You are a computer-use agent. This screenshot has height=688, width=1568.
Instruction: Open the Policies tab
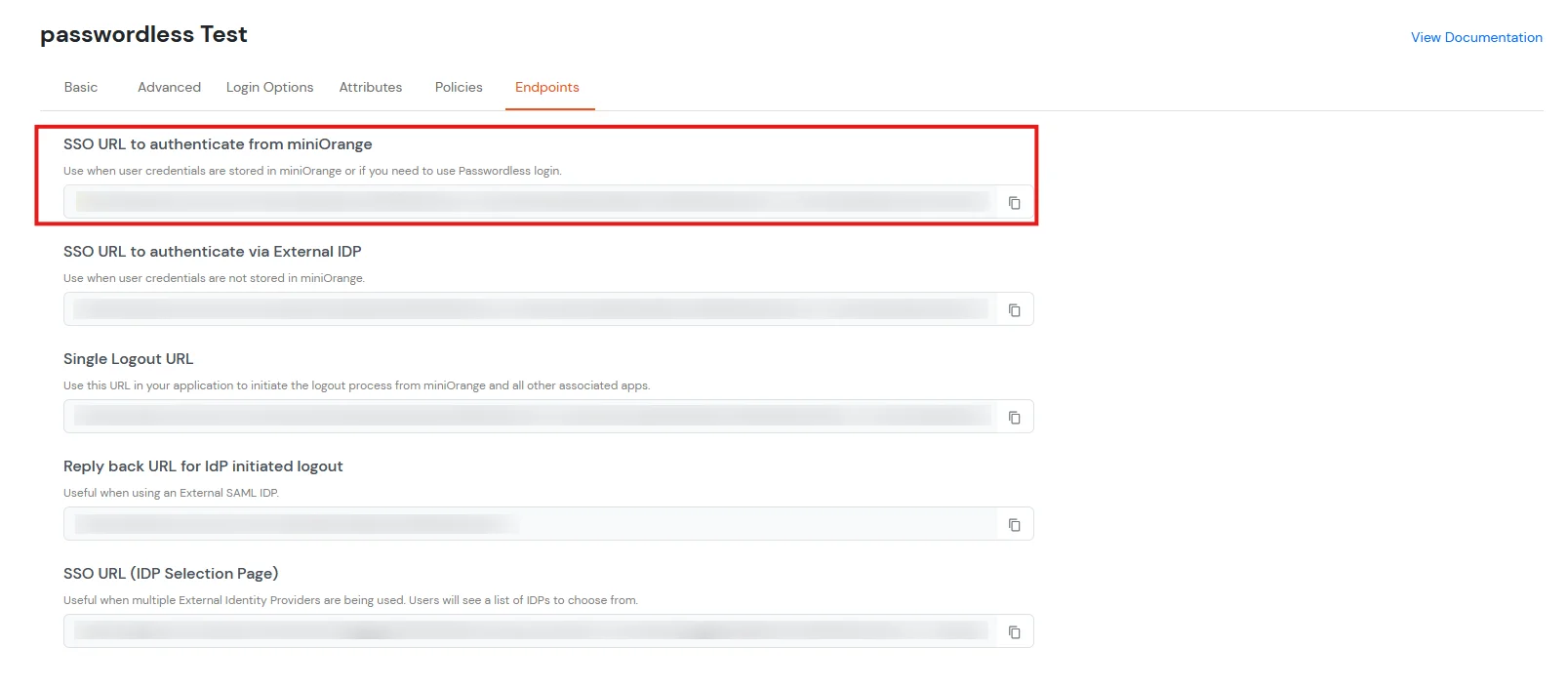pyautogui.click(x=459, y=87)
